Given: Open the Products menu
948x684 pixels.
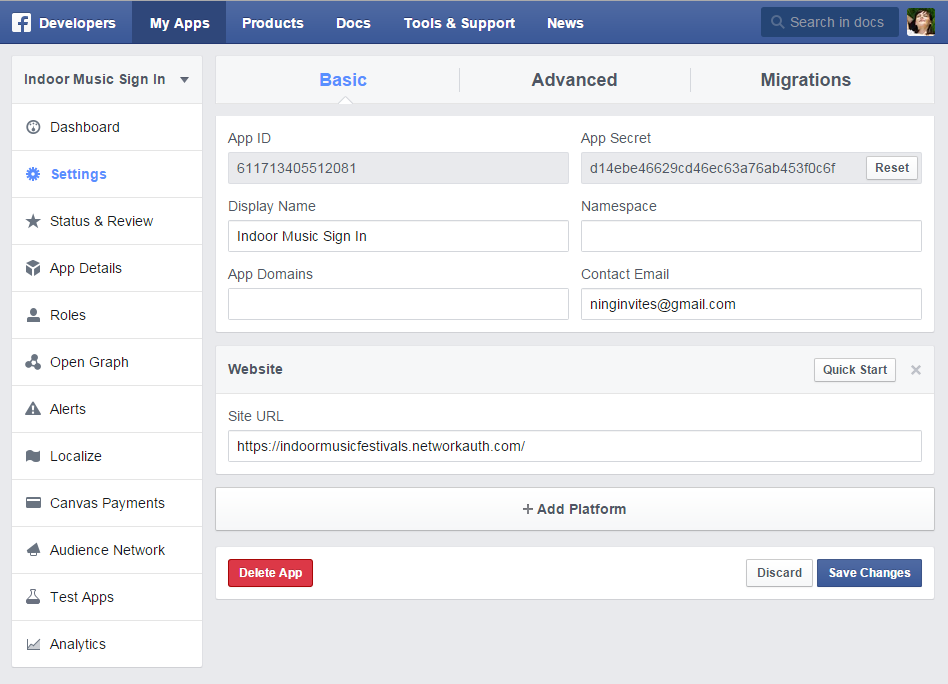Looking at the screenshot, I should tap(273, 23).
